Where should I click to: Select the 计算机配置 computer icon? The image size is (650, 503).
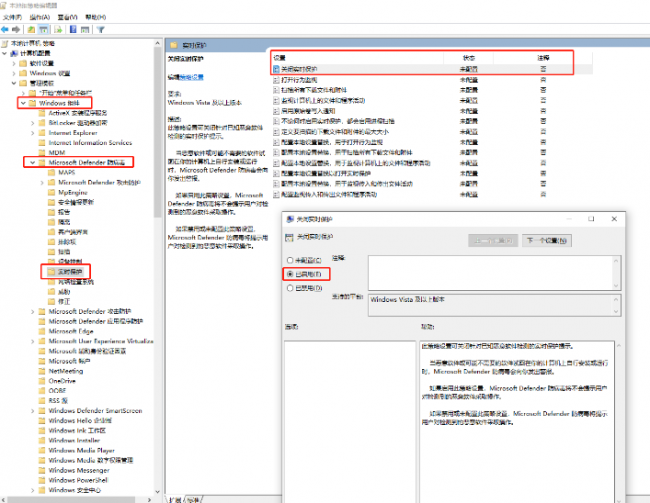coord(14,53)
